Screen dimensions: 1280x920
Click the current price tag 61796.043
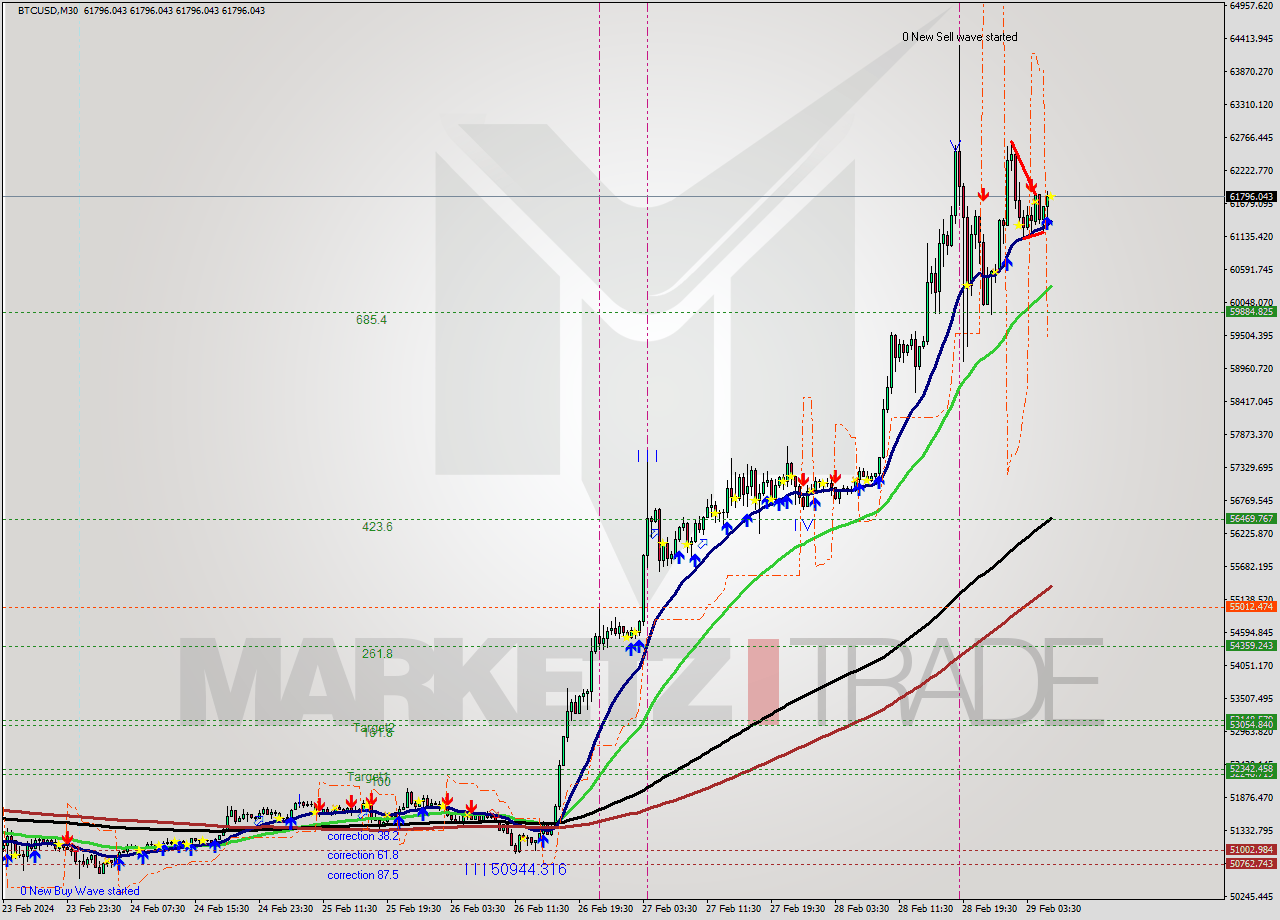coord(1250,197)
